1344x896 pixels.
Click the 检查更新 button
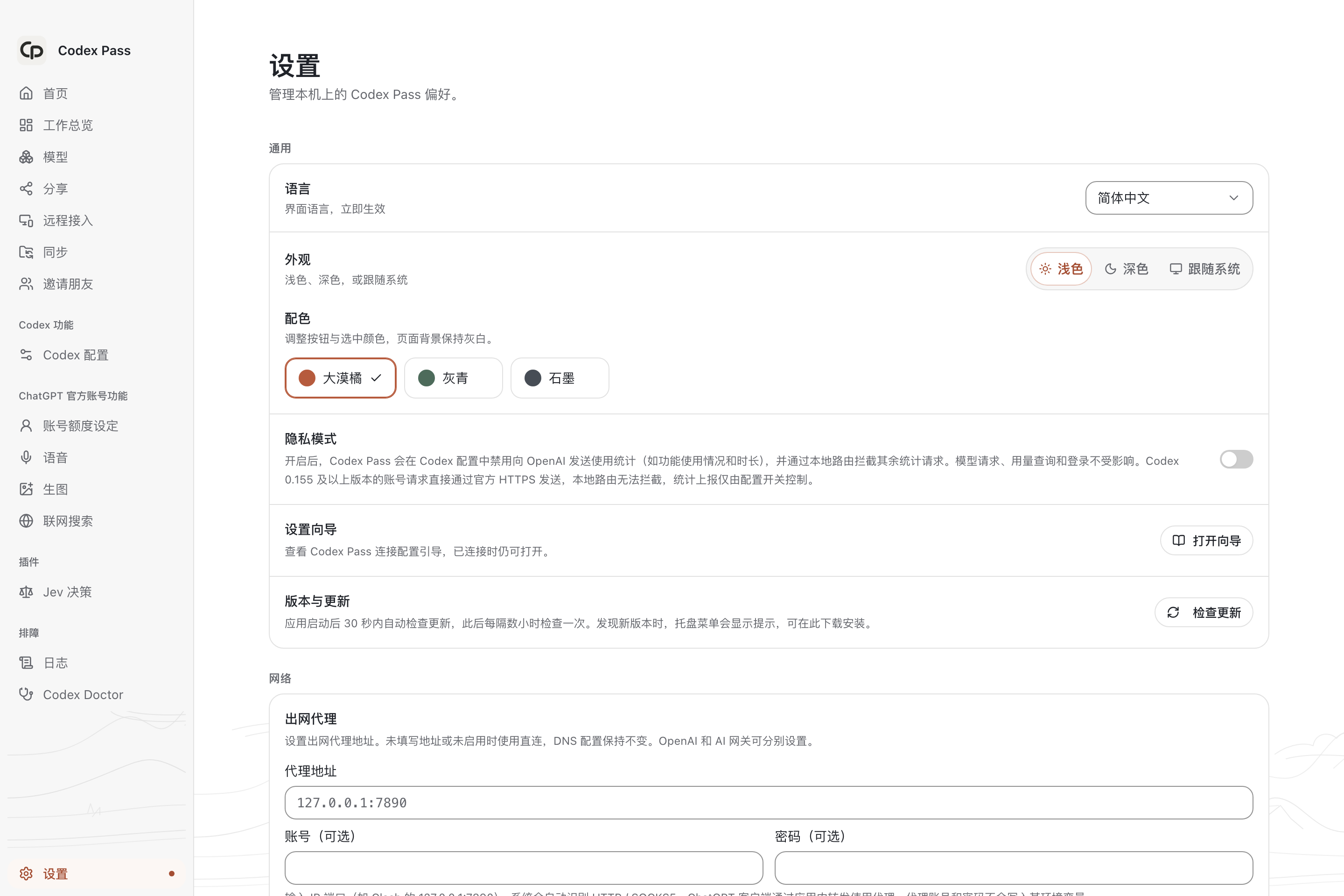click(1204, 613)
